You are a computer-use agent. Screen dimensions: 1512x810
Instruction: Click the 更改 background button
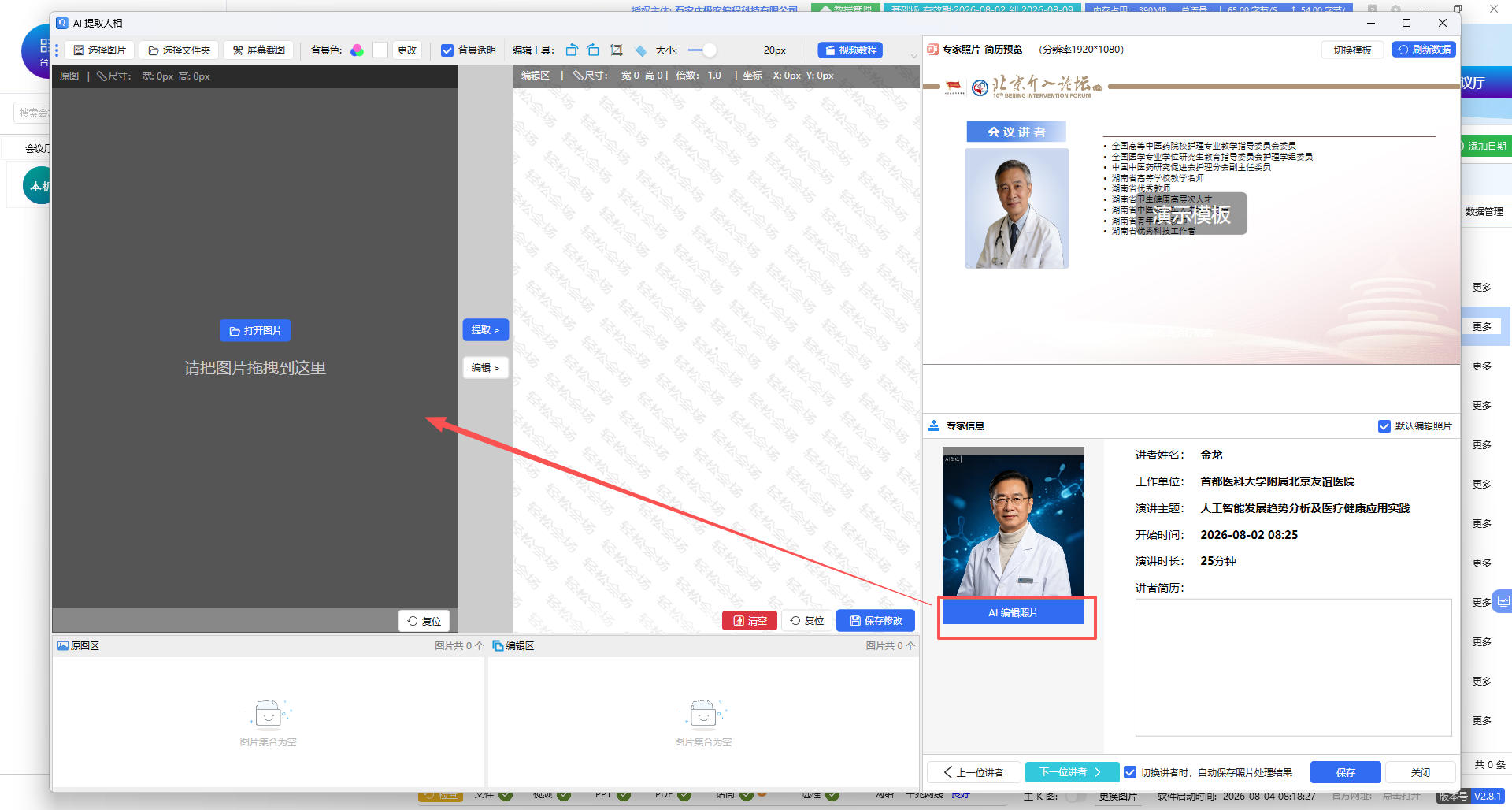407,50
